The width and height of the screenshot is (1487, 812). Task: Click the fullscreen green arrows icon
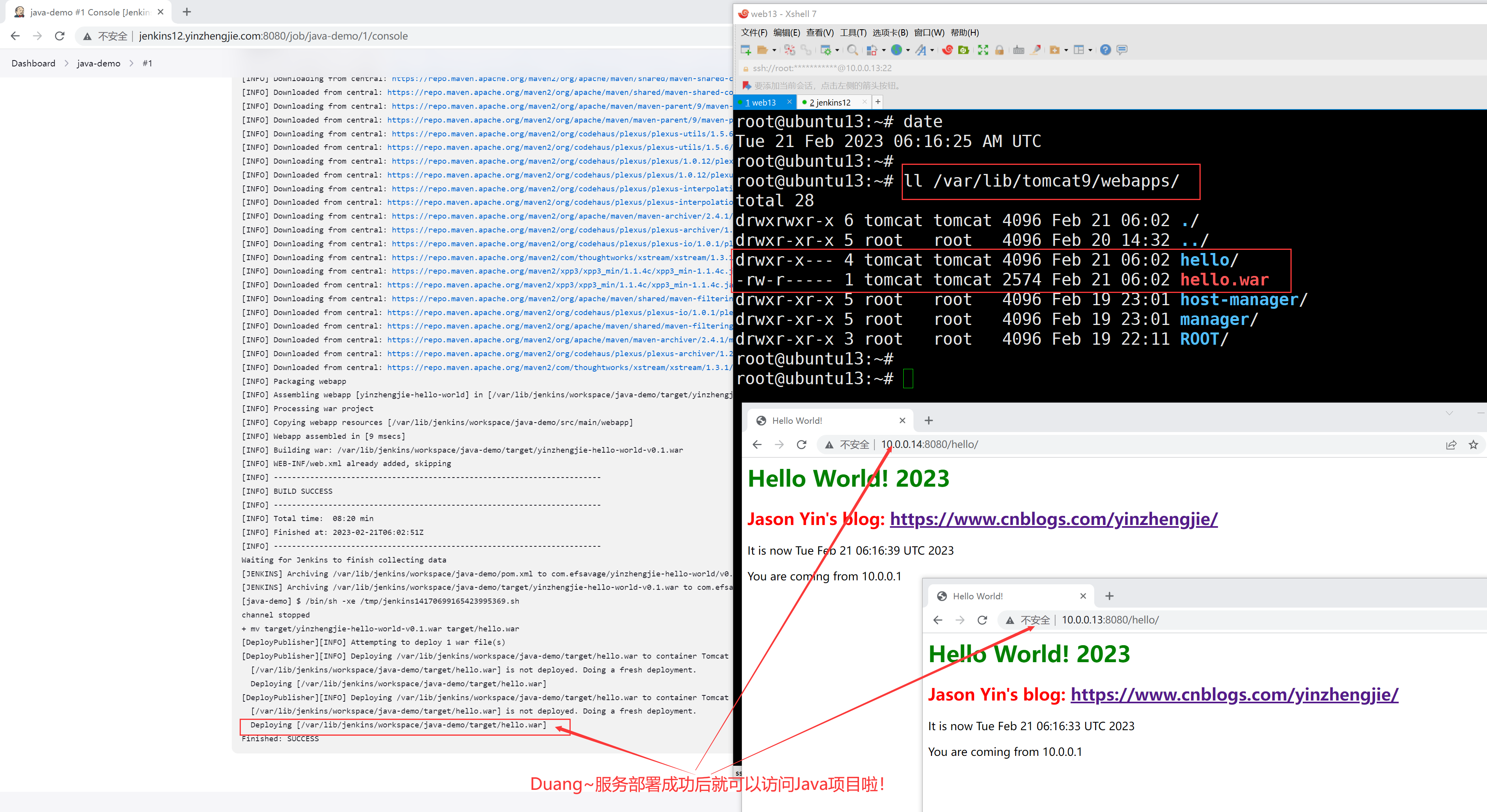coord(983,50)
